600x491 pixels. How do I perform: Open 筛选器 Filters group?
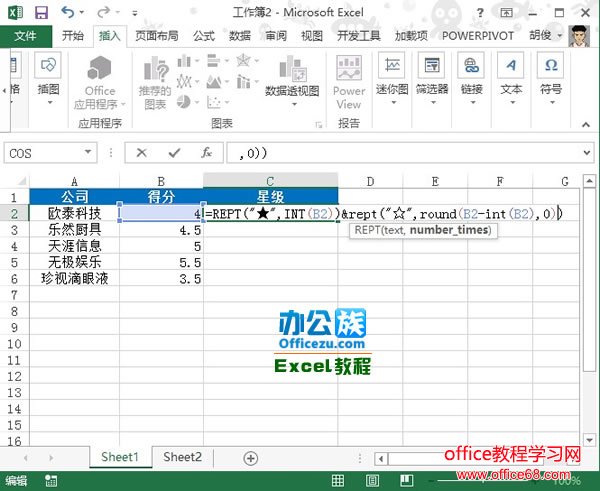pos(432,80)
